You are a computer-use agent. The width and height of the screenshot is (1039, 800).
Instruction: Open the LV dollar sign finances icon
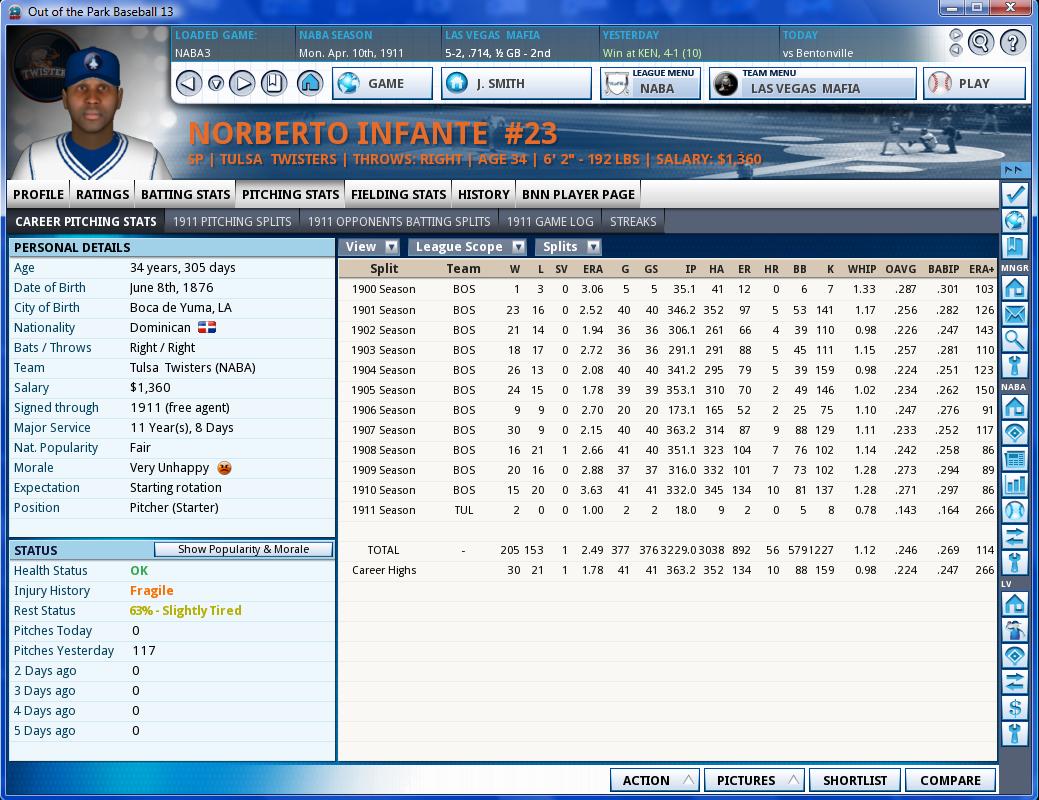coord(1014,707)
